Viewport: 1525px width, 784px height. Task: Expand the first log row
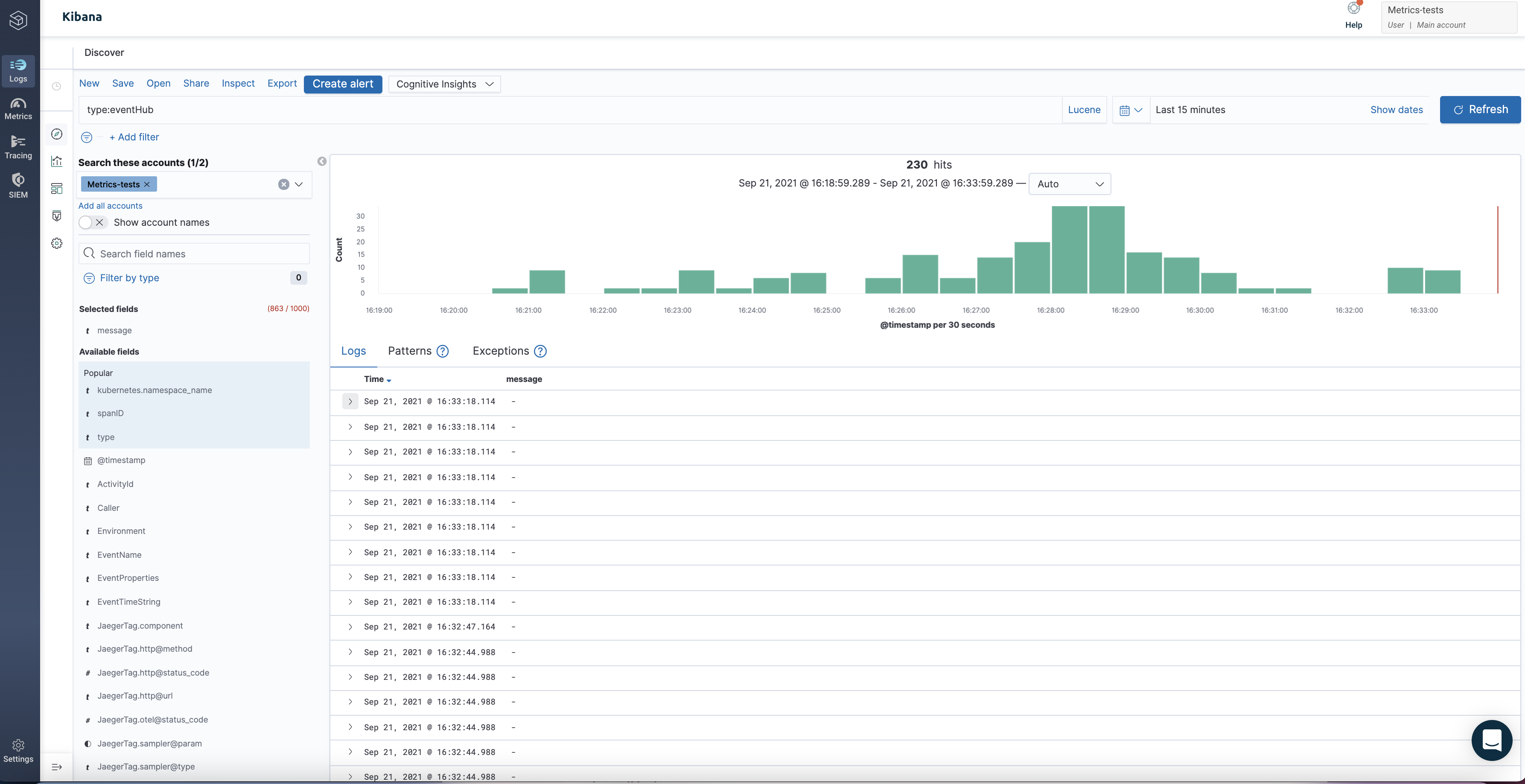[350, 402]
